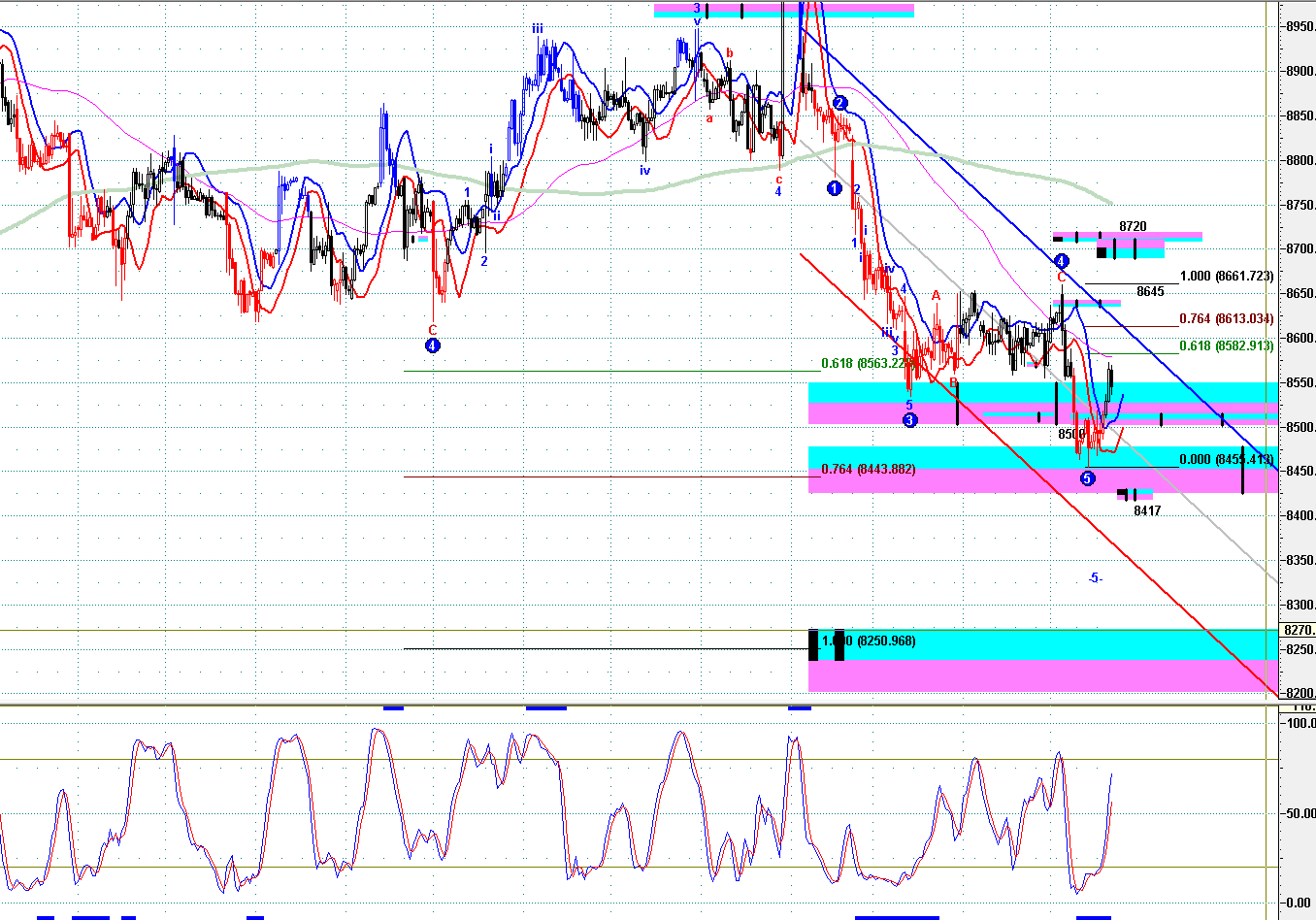Select the 8720 price target label
Viewport: 1316px width, 920px height.
pyautogui.click(x=1133, y=226)
